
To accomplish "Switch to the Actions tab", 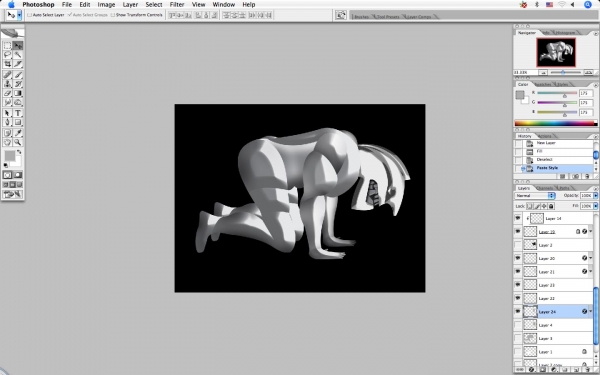I will pos(545,136).
